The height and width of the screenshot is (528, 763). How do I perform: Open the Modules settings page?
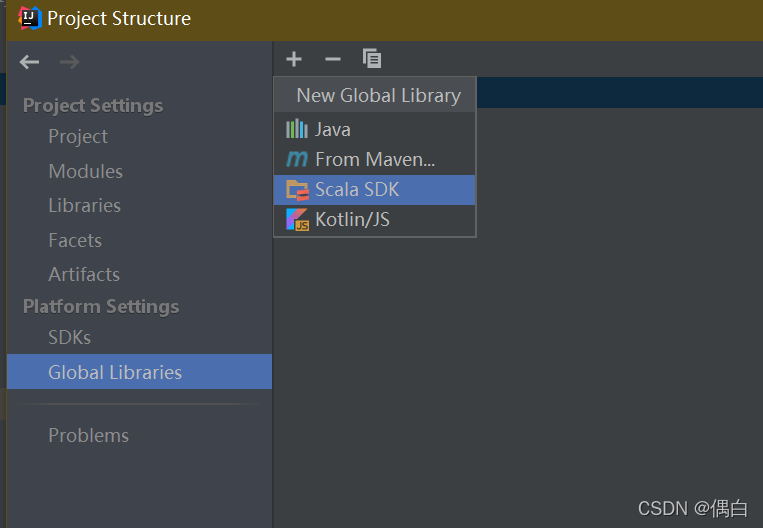click(86, 171)
